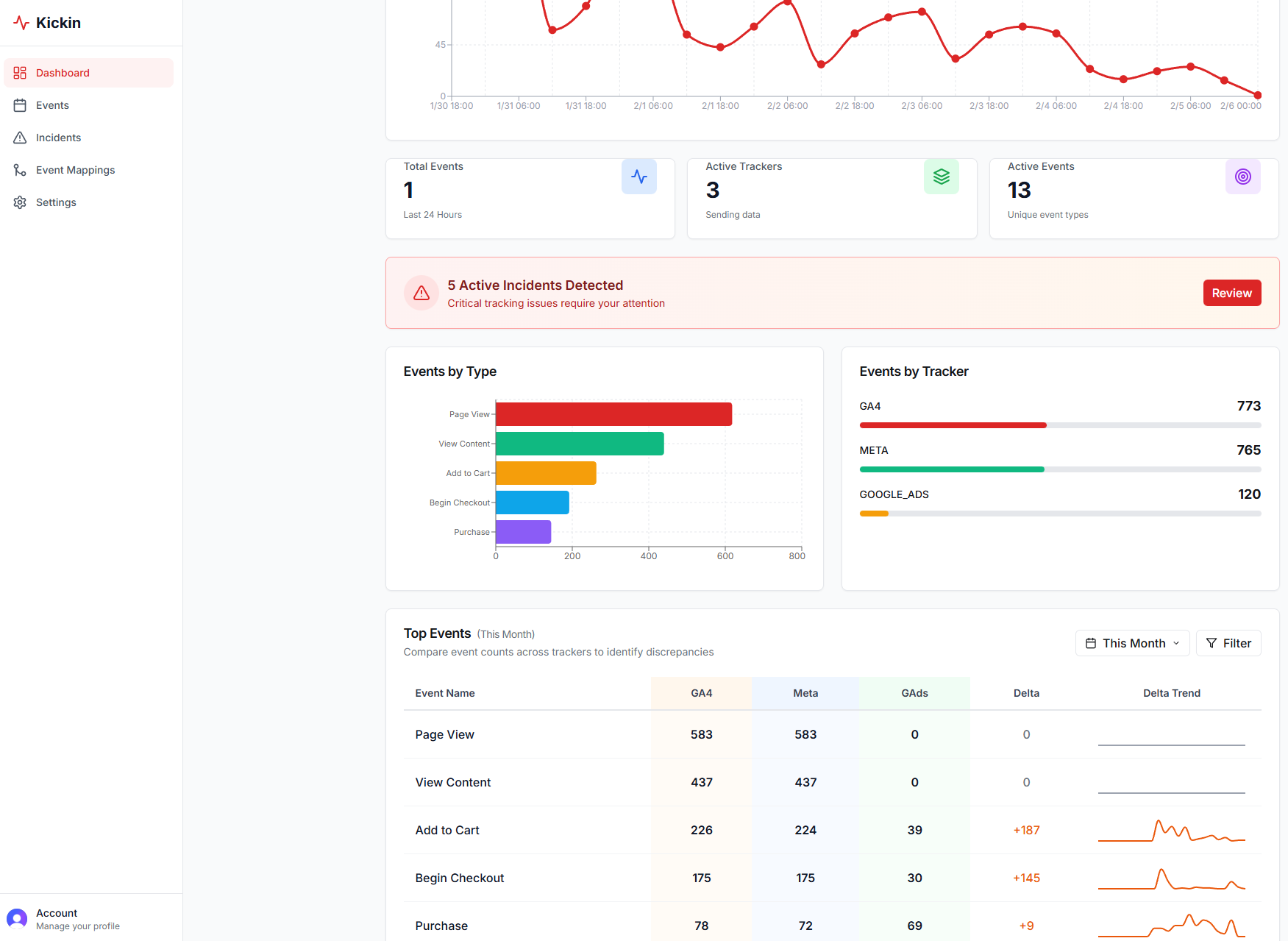Screen dimensions: 1288x941
Task: Click the GA4 red progress bar
Action: tap(952, 425)
